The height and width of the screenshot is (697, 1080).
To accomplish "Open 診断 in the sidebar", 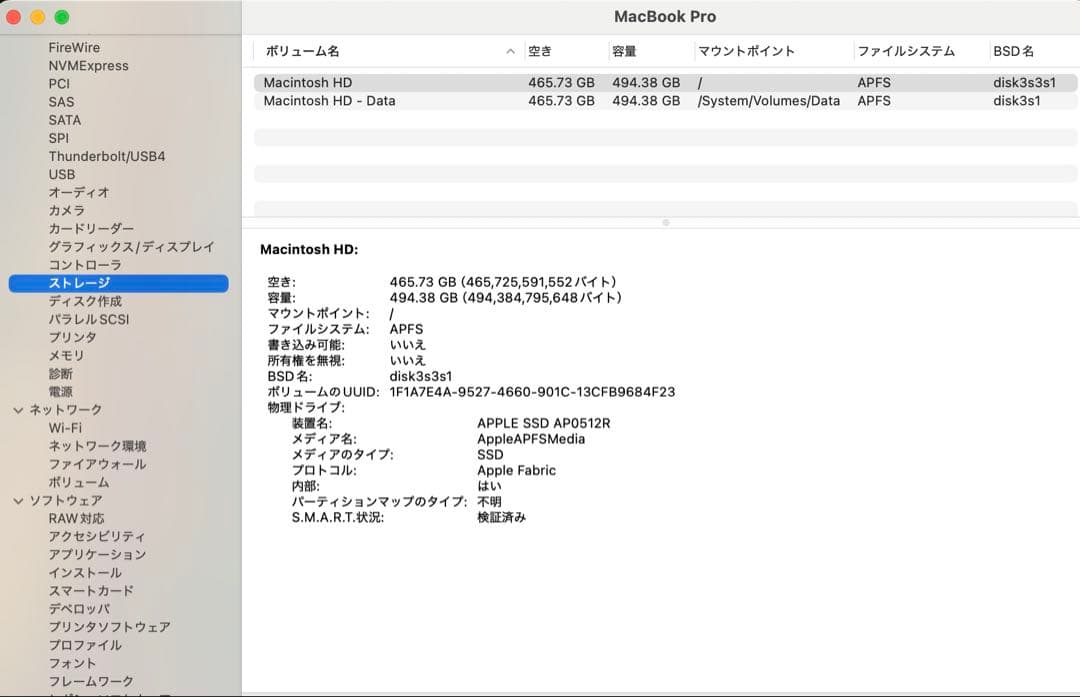I will click(x=61, y=374).
